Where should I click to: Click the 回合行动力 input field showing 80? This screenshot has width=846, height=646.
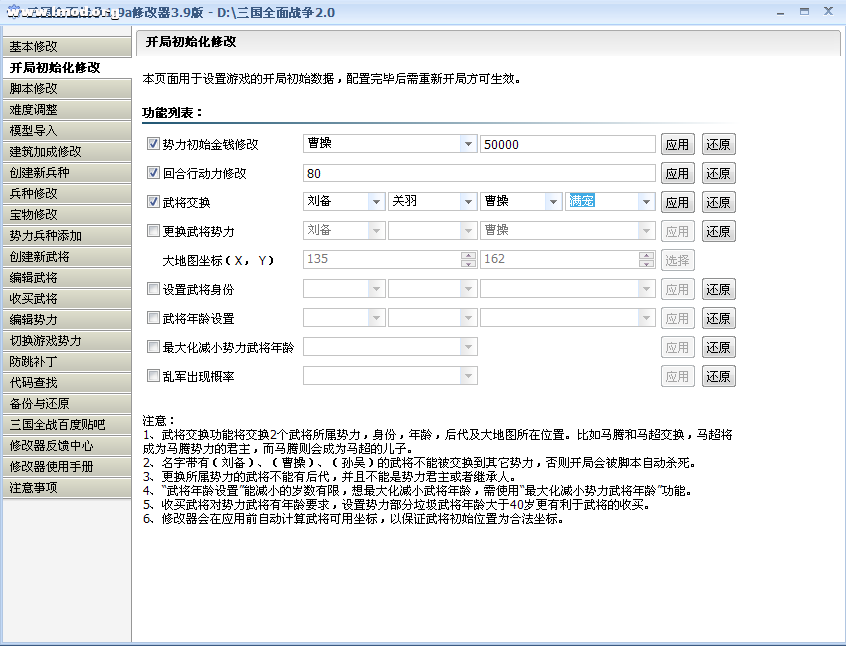(x=479, y=173)
